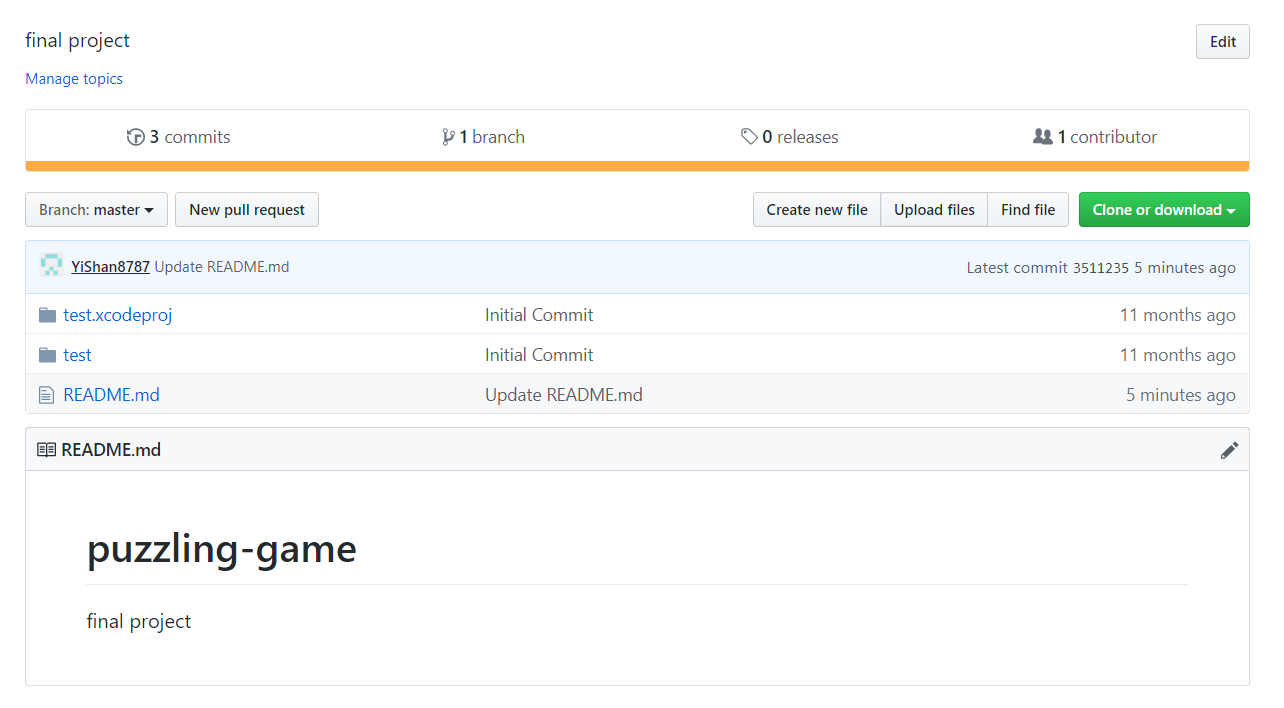View the 3 commits link

tap(179, 137)
